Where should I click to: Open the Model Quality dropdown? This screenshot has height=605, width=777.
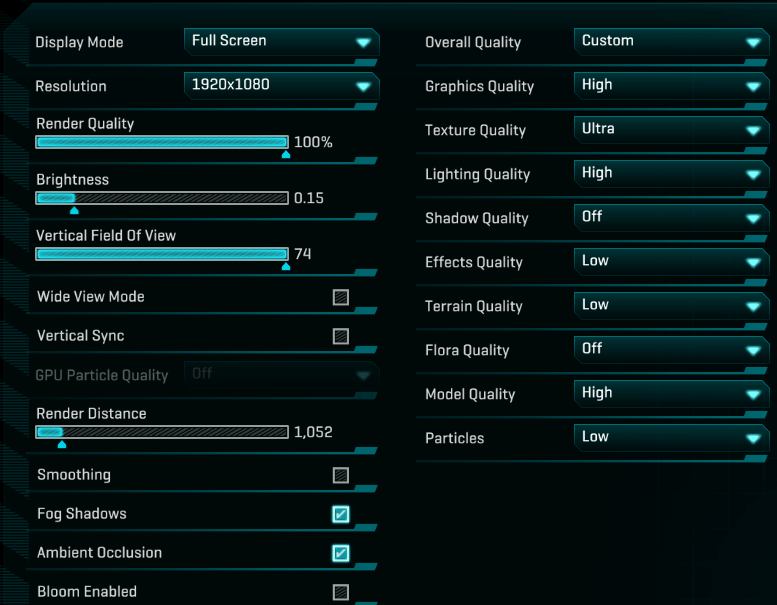coord(671,394)
